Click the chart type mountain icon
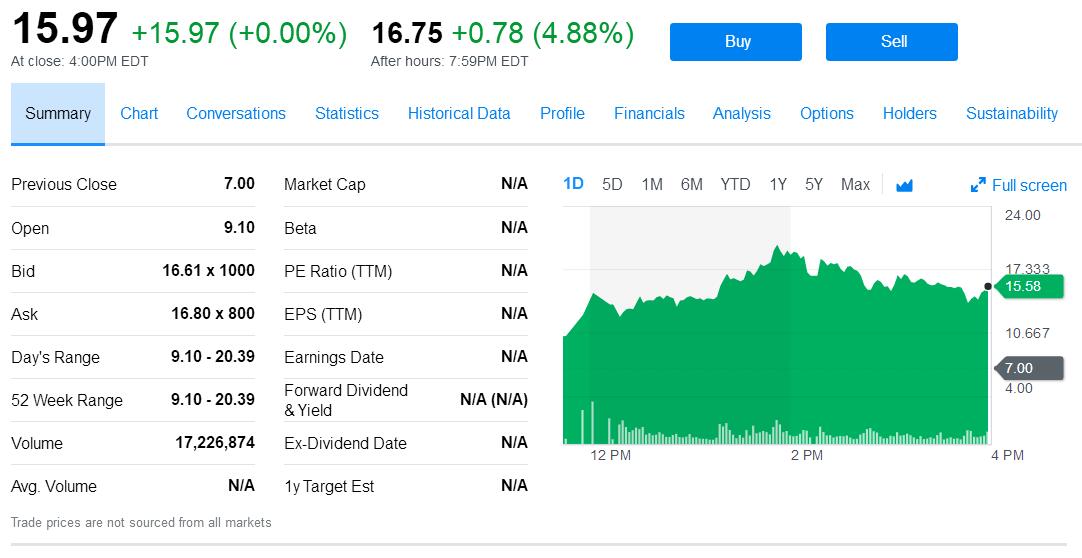The image size is (1082, 558). coord(905,185)
